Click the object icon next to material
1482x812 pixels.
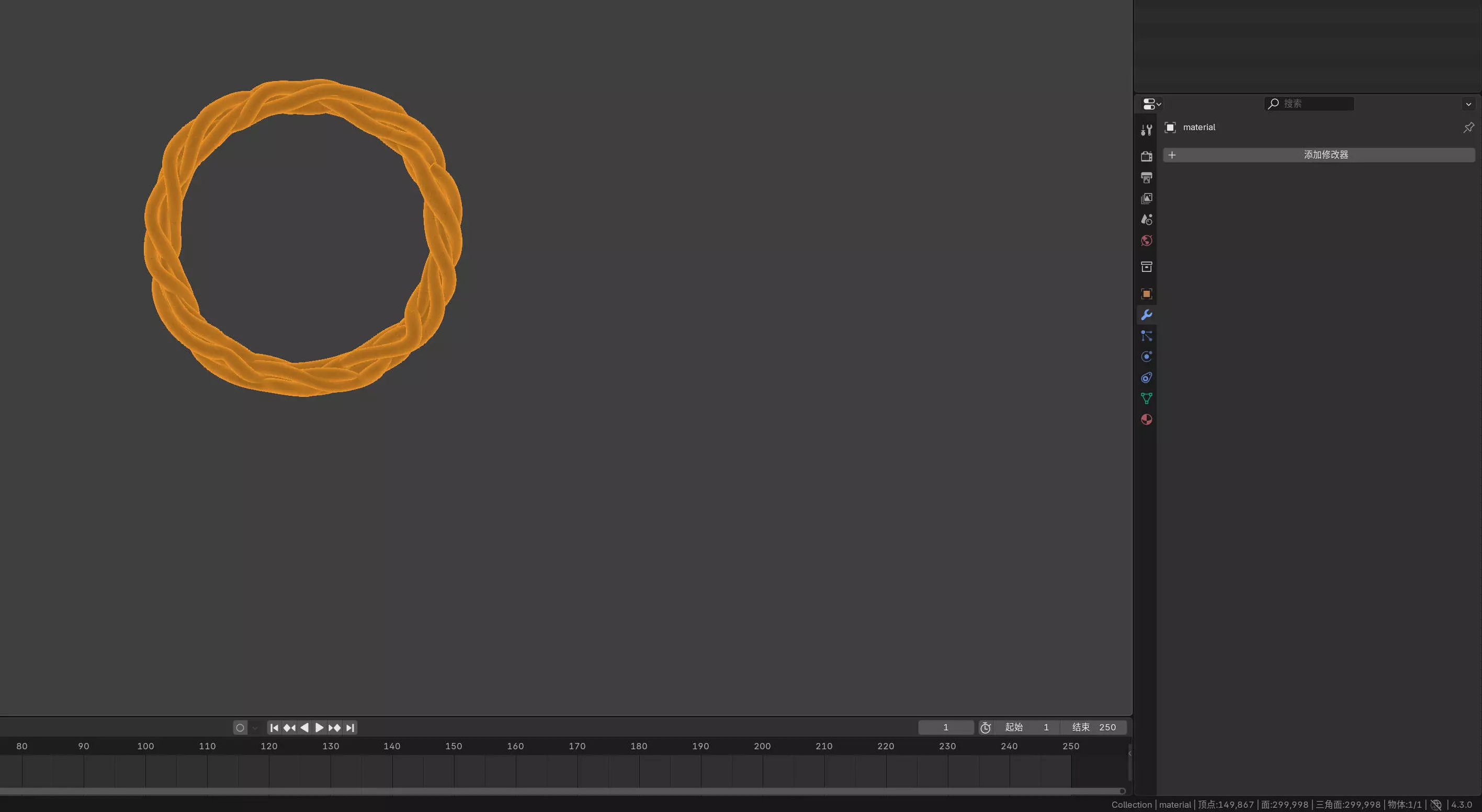[1170, 127]
